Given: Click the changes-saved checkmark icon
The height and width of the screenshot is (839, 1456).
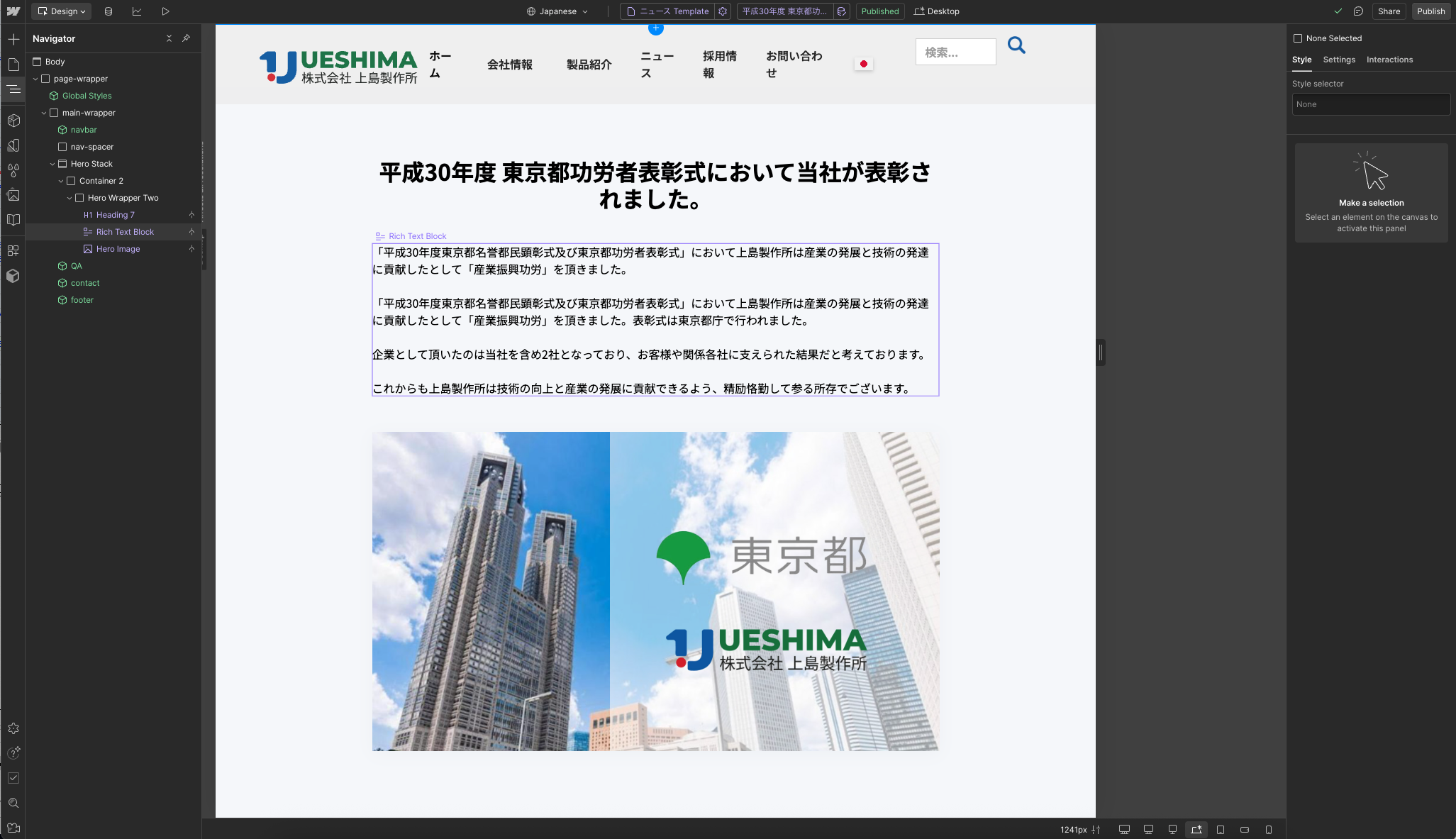Looking at the screenshot, I should click(1338, 11).
